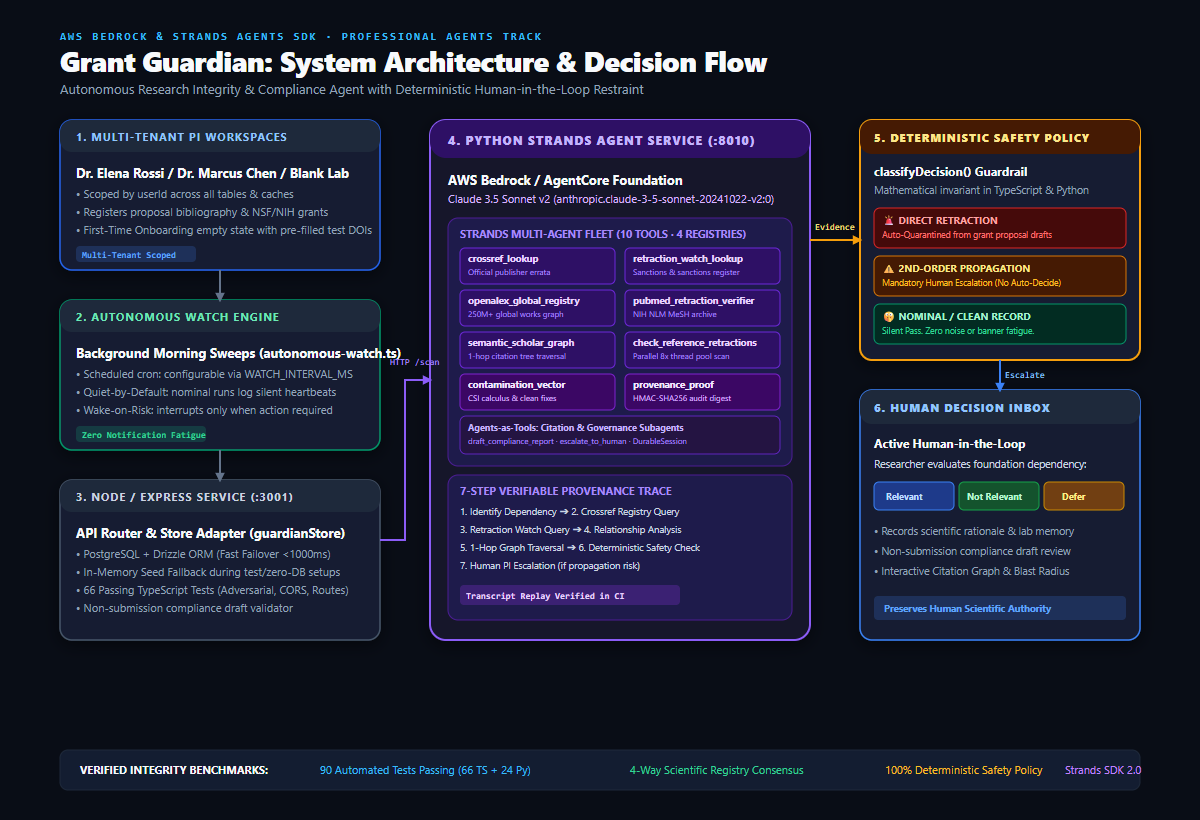
Task: Click 'Dr. Elena Rossi / Dr. Marcus Chen / Blank Lab'
Action: (213, 173)
